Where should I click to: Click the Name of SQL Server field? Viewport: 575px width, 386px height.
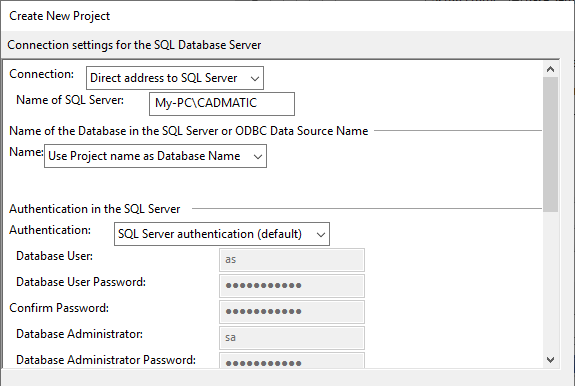(x=222, y=104)
